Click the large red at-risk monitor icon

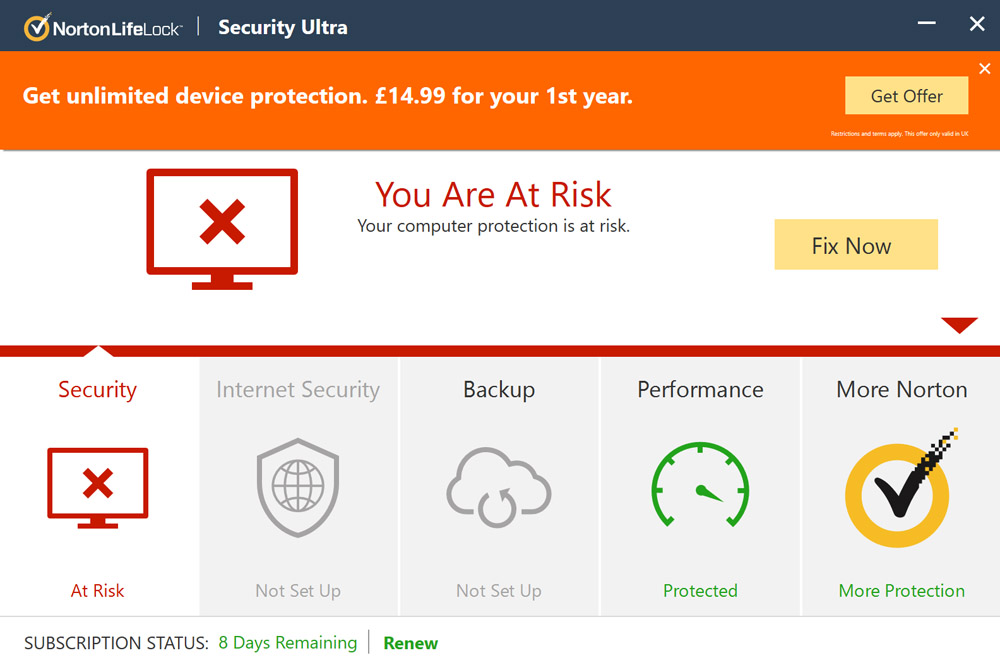[222, 229]
